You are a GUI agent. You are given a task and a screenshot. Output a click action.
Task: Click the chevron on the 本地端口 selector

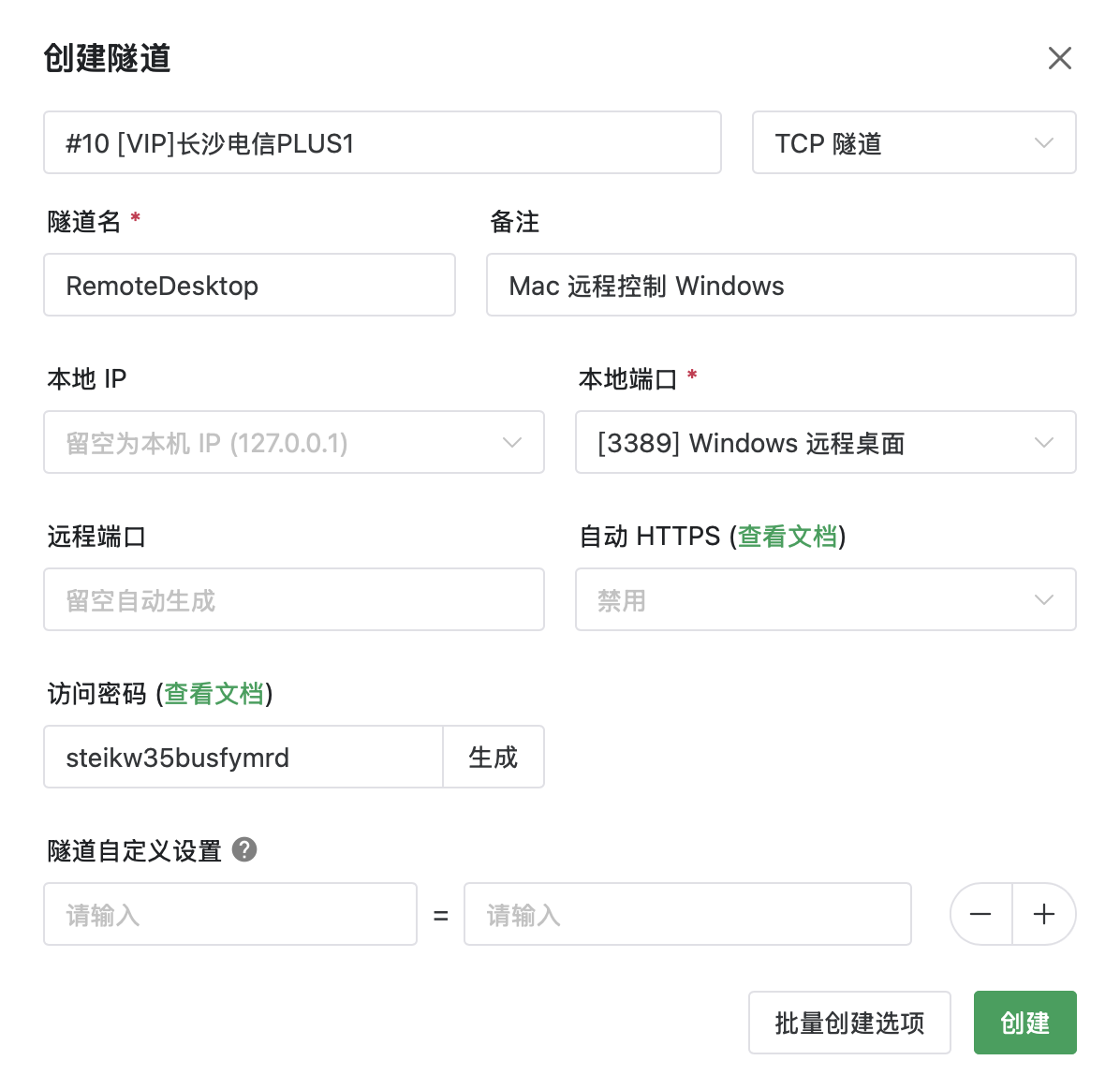[1044, 442]
